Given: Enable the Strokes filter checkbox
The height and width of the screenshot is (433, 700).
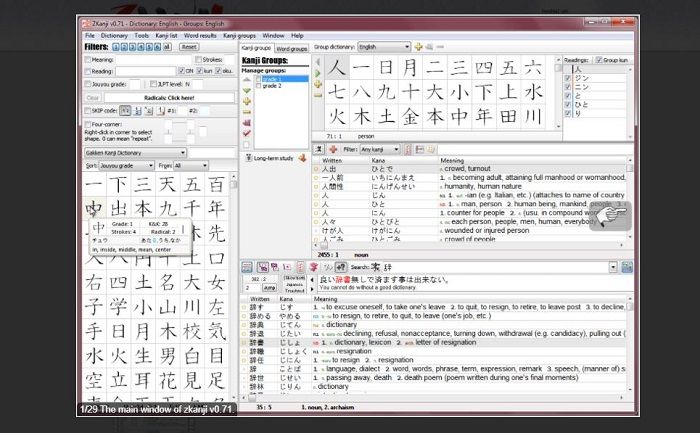Looking at the screenshot, I should point(199,59).
